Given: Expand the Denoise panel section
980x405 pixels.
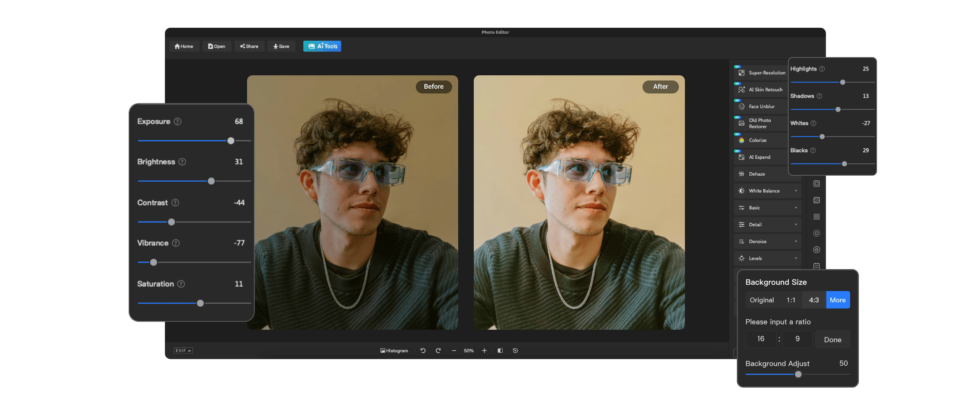Looking at the screenshot, I should pos(768,241).
